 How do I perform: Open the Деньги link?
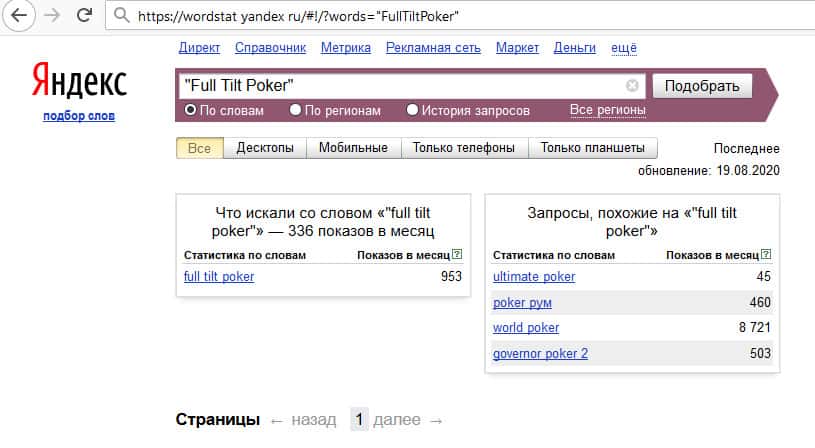point(574,48)
